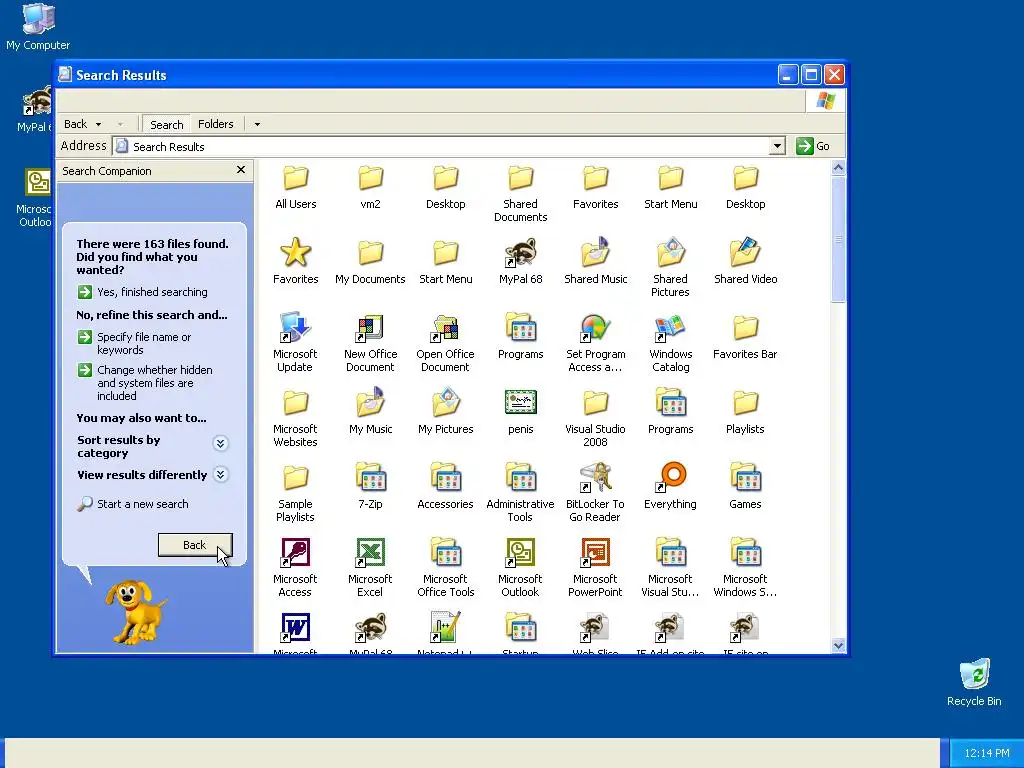1024x768 pixels.
Task: Click the taskbar clock
Action: pyautogui.click(x=986, y=753)
